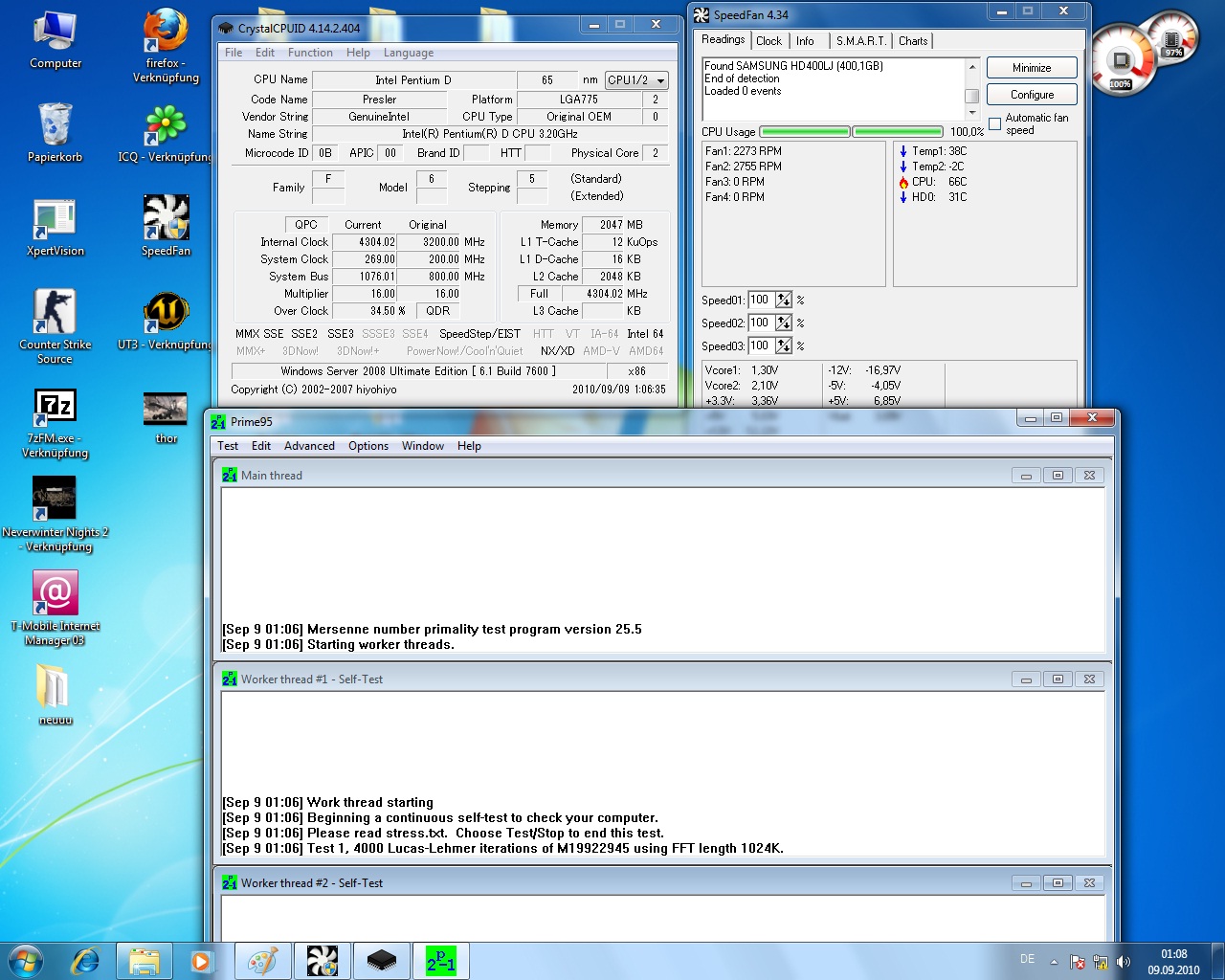This screenshot has height=980, width=1225.
Task: Open the Function menu in CrystalCPUID
Action: (310, 53)
